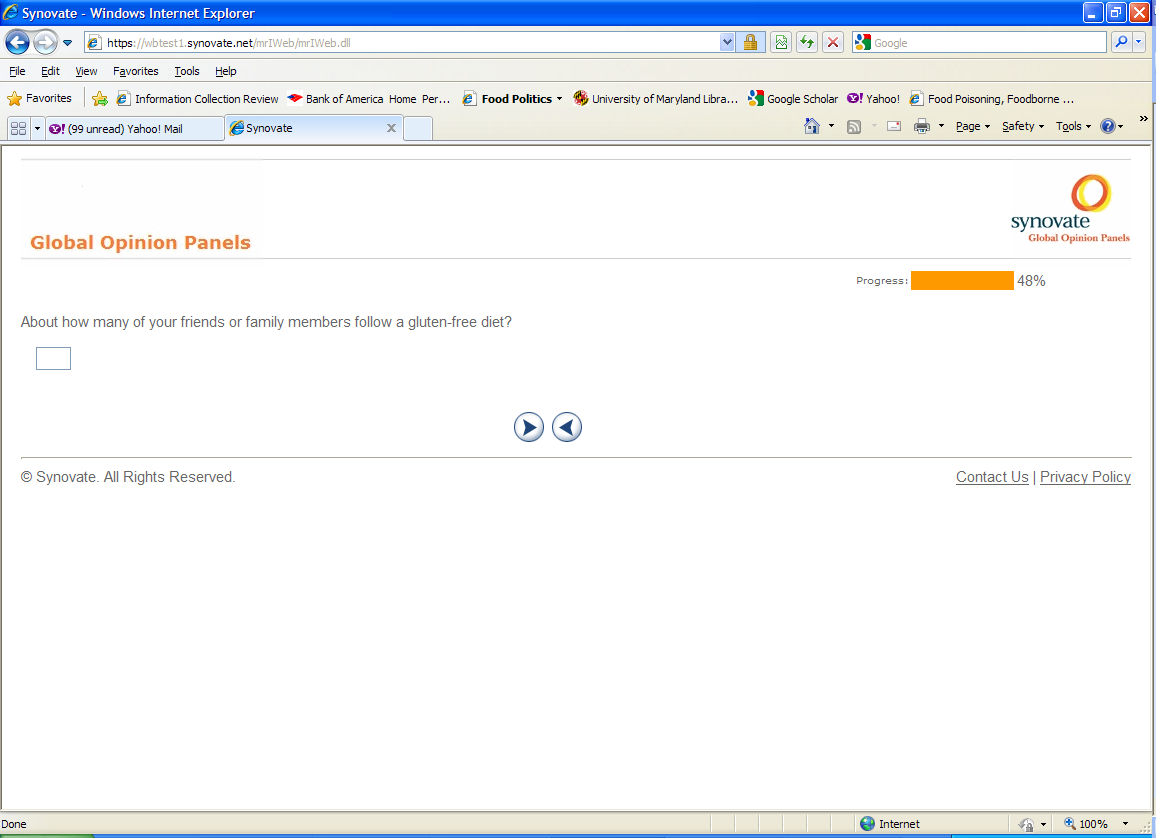
Task: Open the Edit menu
Action: pos(50,71)
